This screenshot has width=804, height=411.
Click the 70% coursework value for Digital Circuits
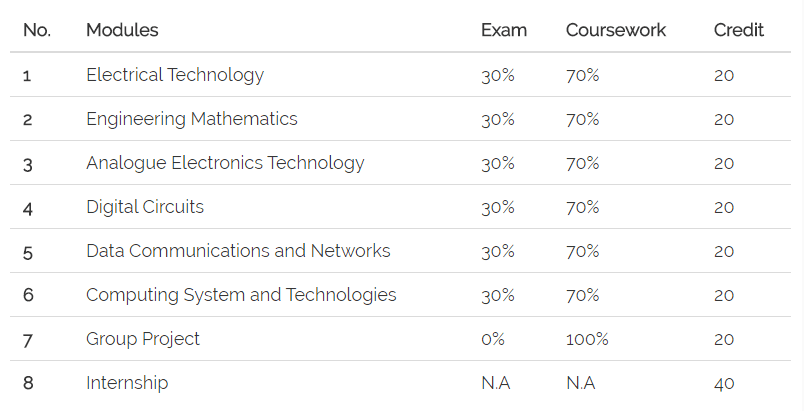(x=583, y=207)
